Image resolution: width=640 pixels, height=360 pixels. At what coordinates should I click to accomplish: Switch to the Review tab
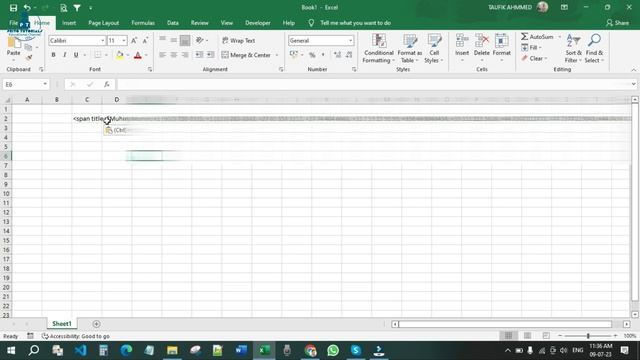coord(200,23)
